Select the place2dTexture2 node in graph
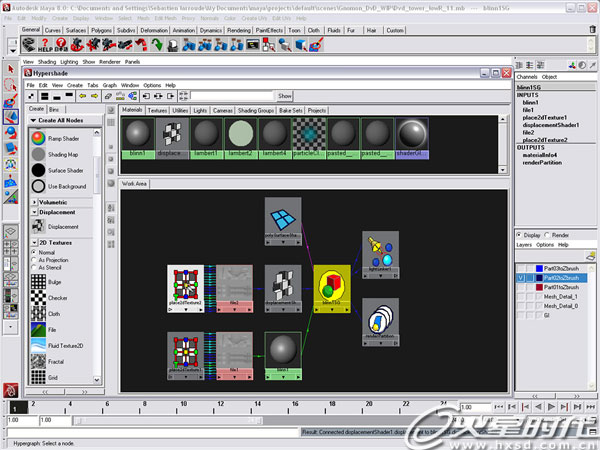600x450 pixels. [x=186, y=289]
